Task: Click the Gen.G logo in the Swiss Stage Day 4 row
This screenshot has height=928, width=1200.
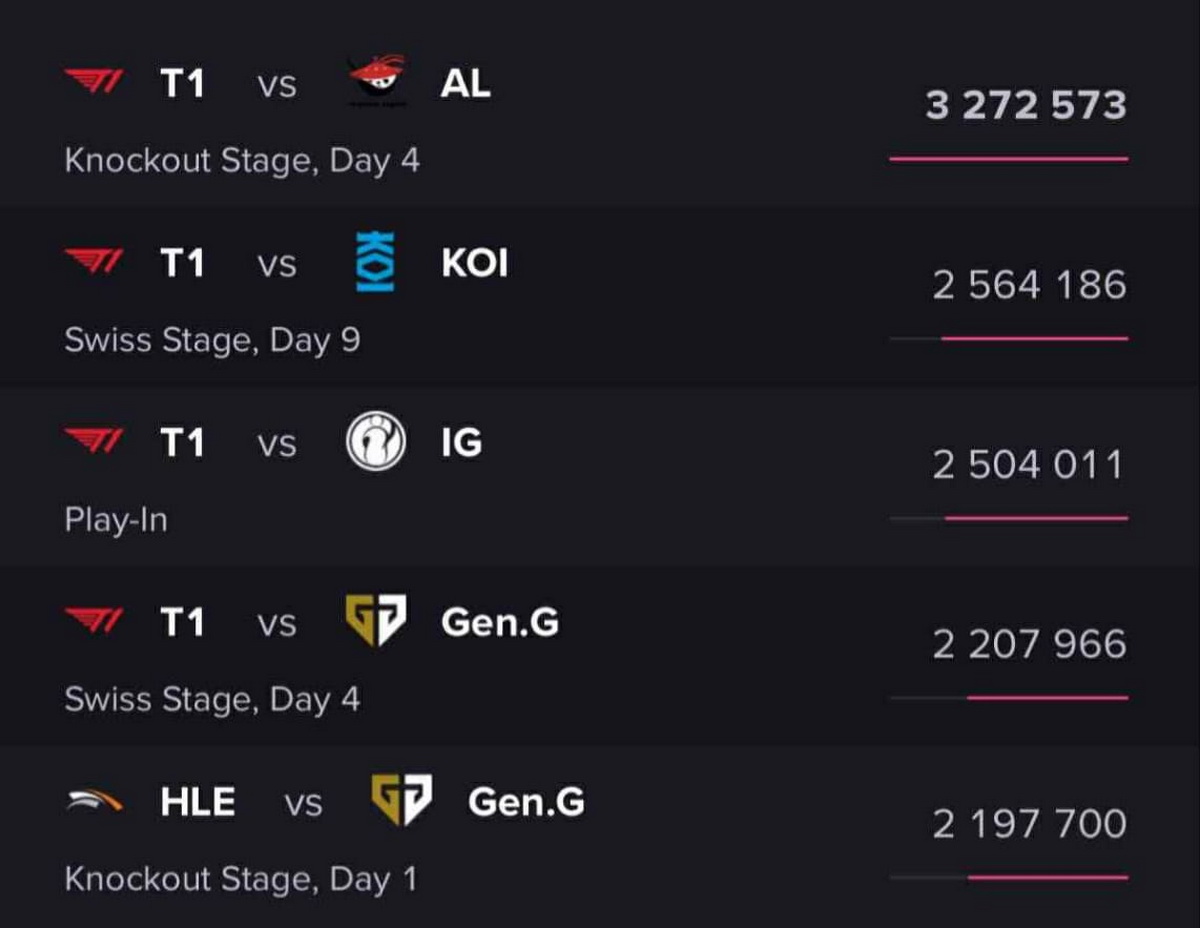Action: (x=375, y=621)
